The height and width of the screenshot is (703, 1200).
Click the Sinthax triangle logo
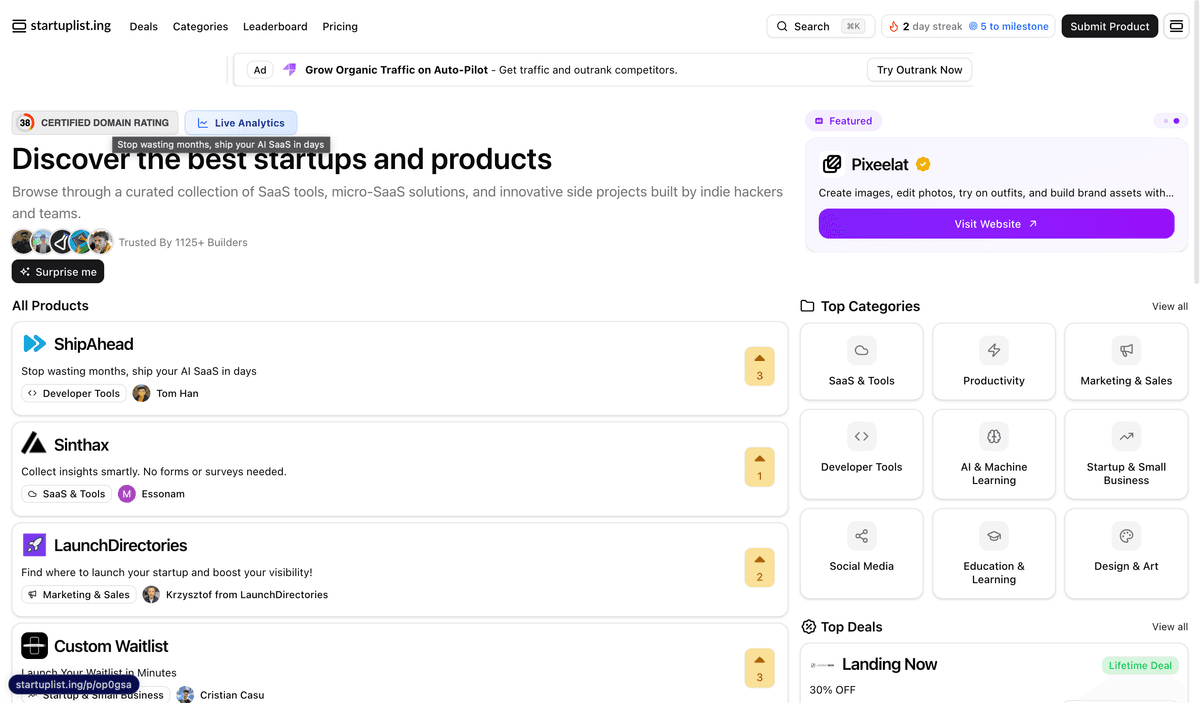point(35,444)
